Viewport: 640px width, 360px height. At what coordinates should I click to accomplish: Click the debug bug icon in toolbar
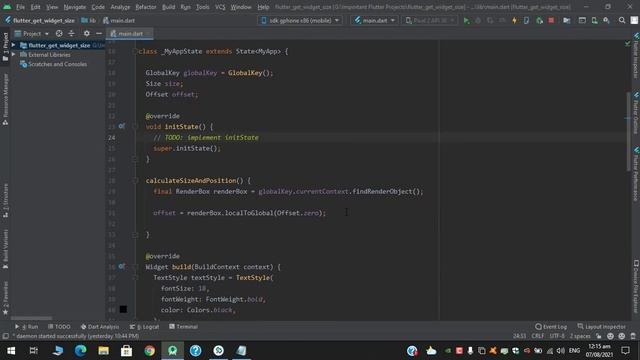pos(478,20)
